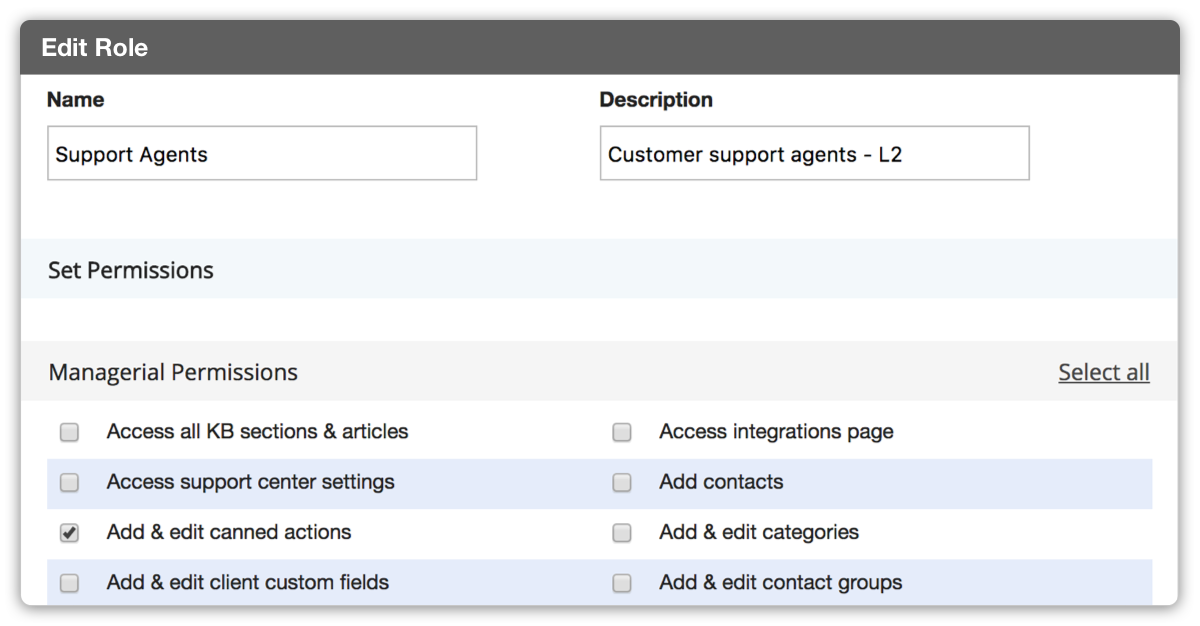
Task: Click the "Edit Role" title bar
Action: tap(95, 46)
